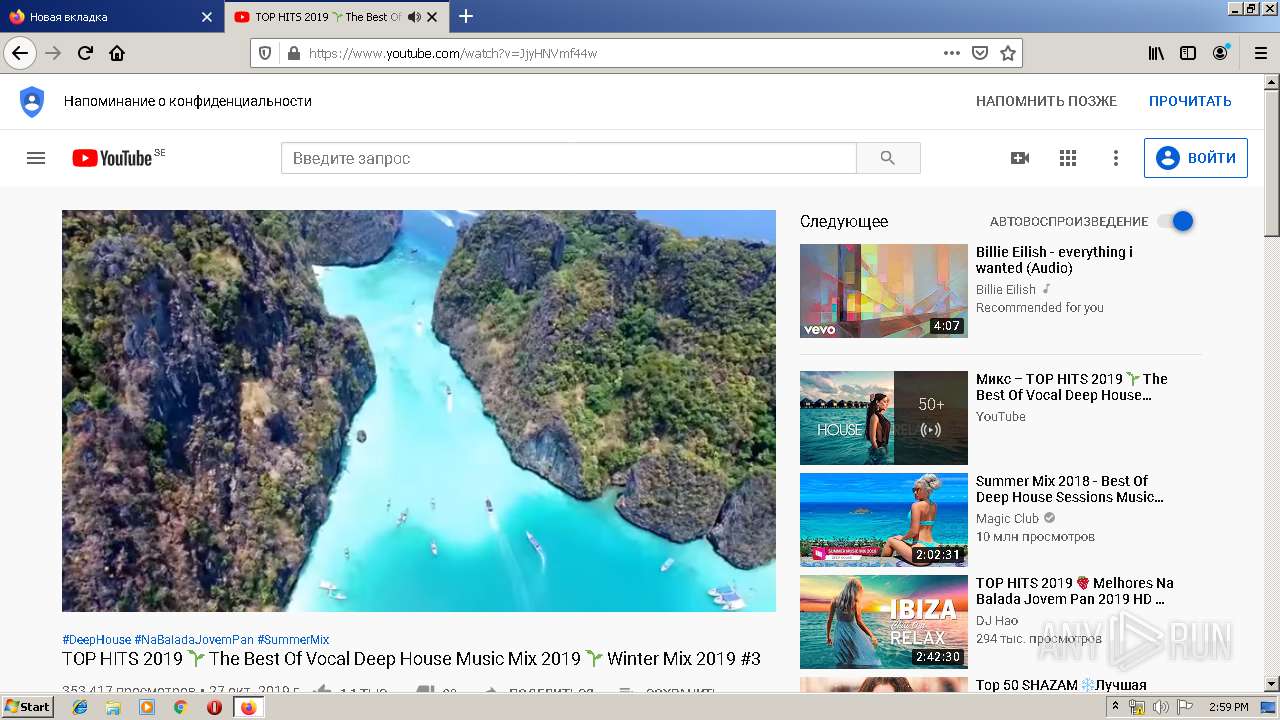Go back using the browser back arrow

(20, 53)
